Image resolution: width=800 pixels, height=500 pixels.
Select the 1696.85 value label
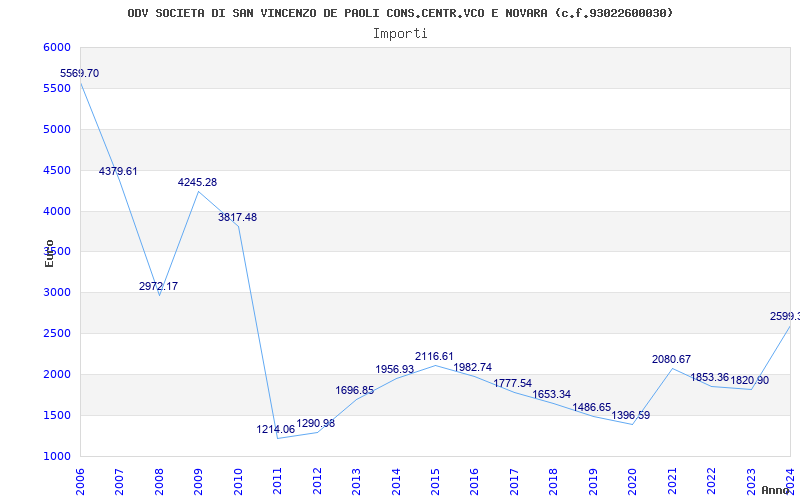coord(355,391)
